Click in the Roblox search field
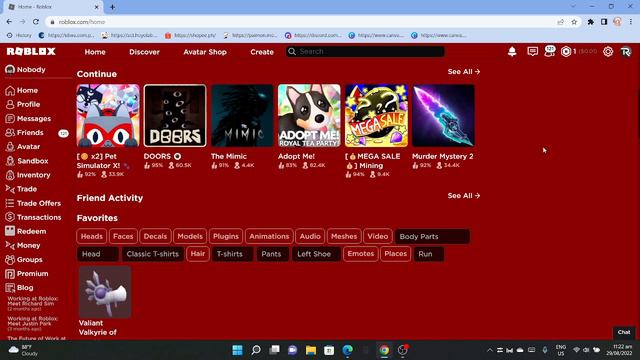This screenshot has height=360, width=640. point(365,51)
